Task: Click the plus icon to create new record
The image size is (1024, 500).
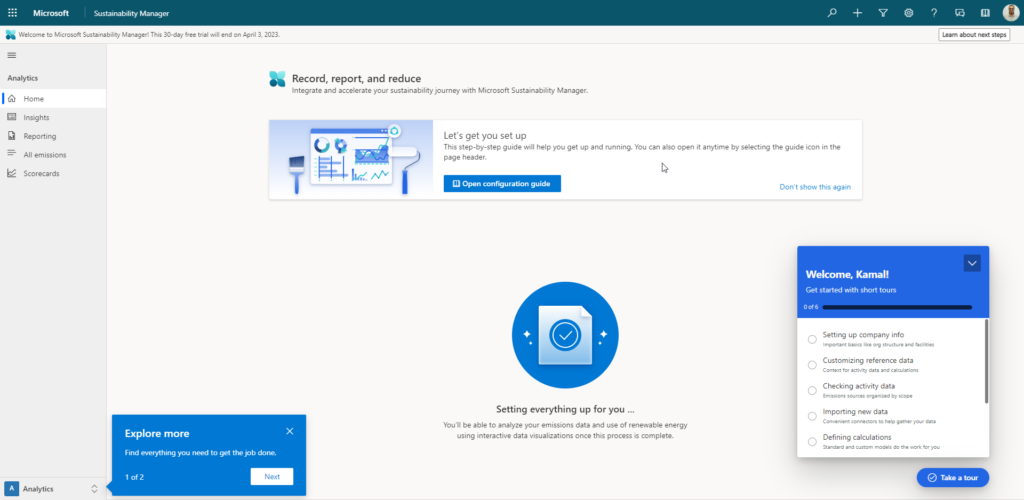Action: [857, 12]
